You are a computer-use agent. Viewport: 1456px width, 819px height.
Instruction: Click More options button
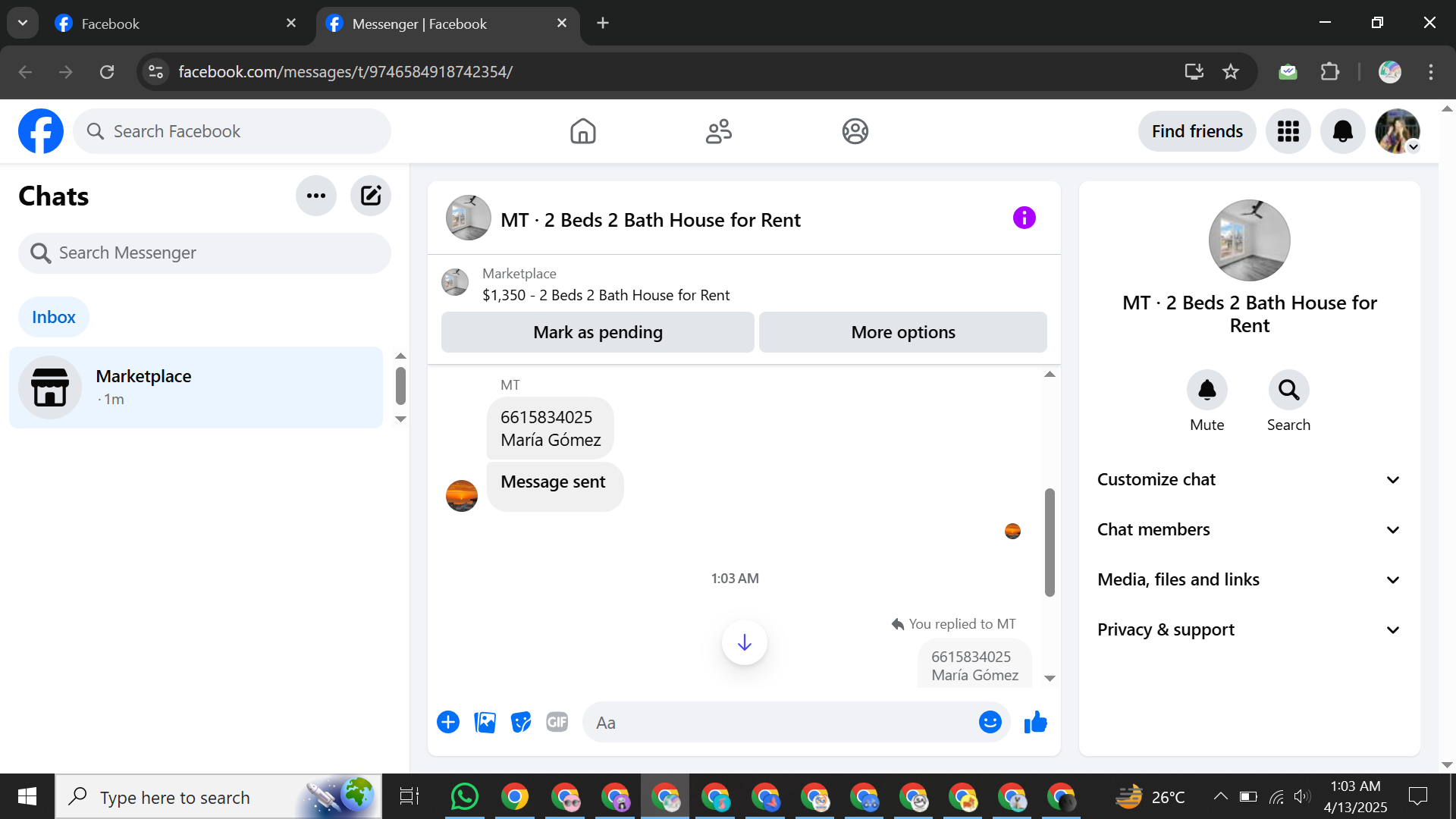coord(903,332)
